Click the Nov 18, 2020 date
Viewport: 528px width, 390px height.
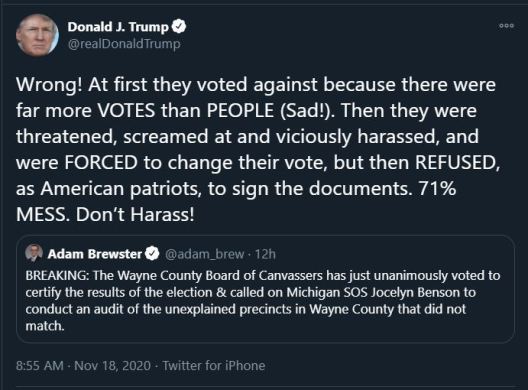click(112, 366)
